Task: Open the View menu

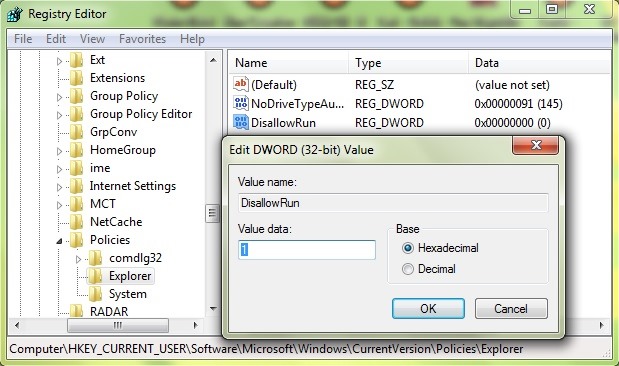Action: click(x=92, y=39)
